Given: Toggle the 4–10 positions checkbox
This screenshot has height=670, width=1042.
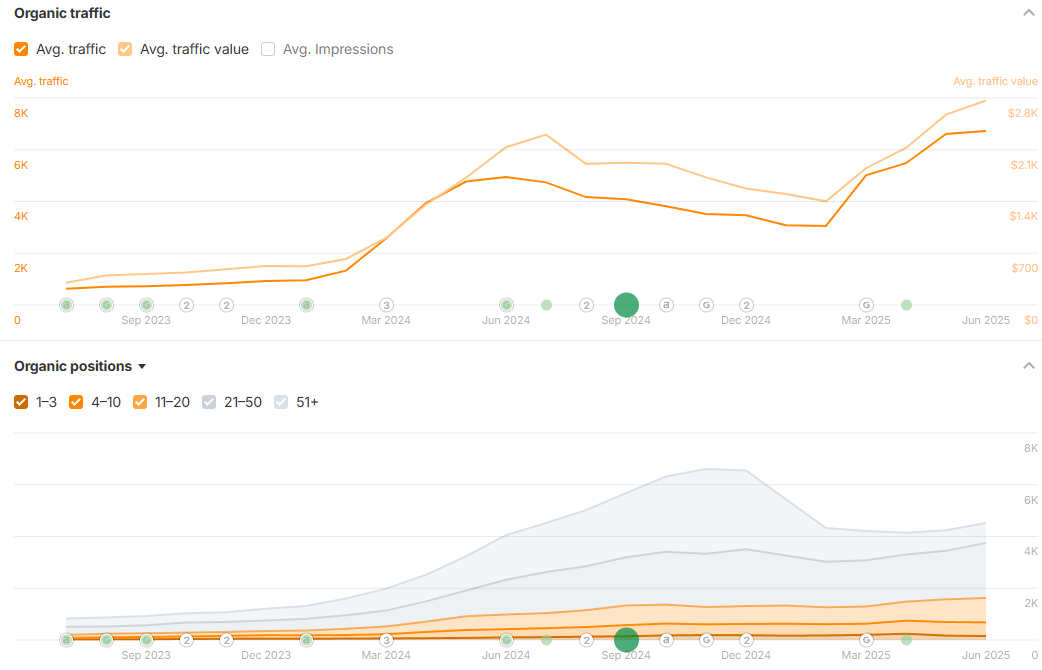Looking at the screenshot, I should click(x=76, y=402).
